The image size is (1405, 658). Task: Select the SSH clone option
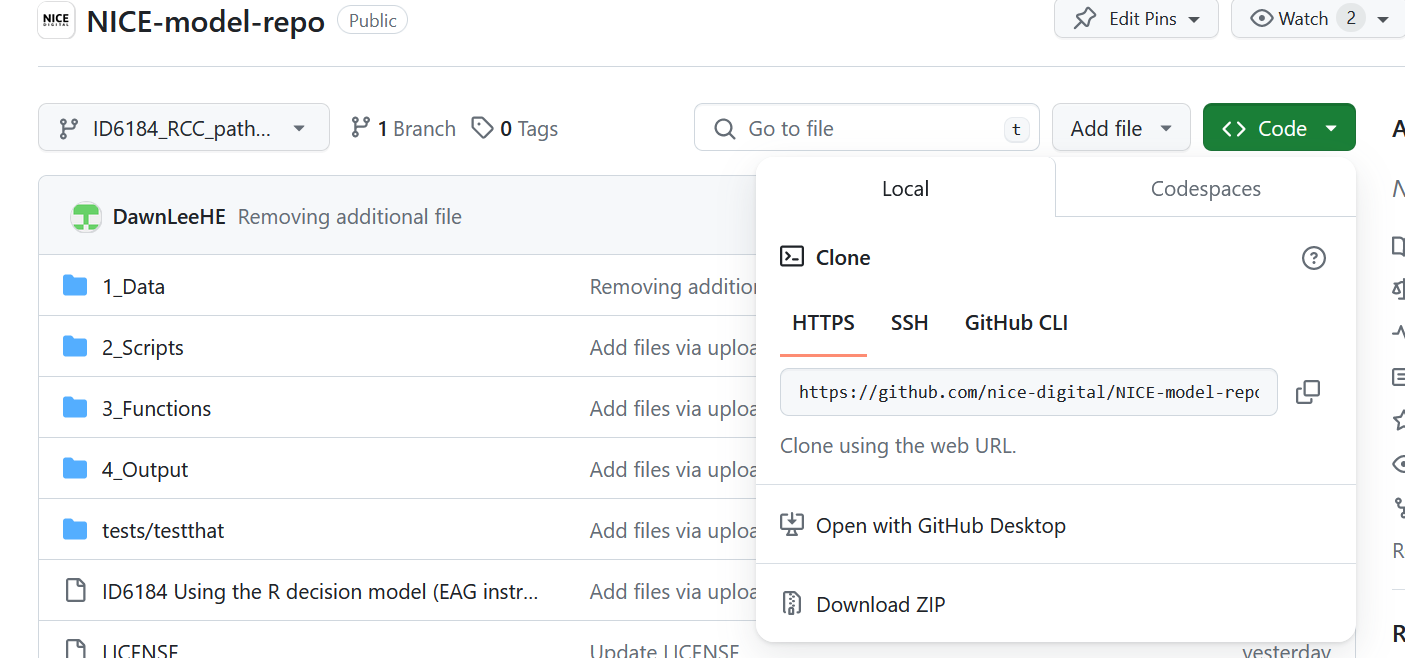pos(909,323)
